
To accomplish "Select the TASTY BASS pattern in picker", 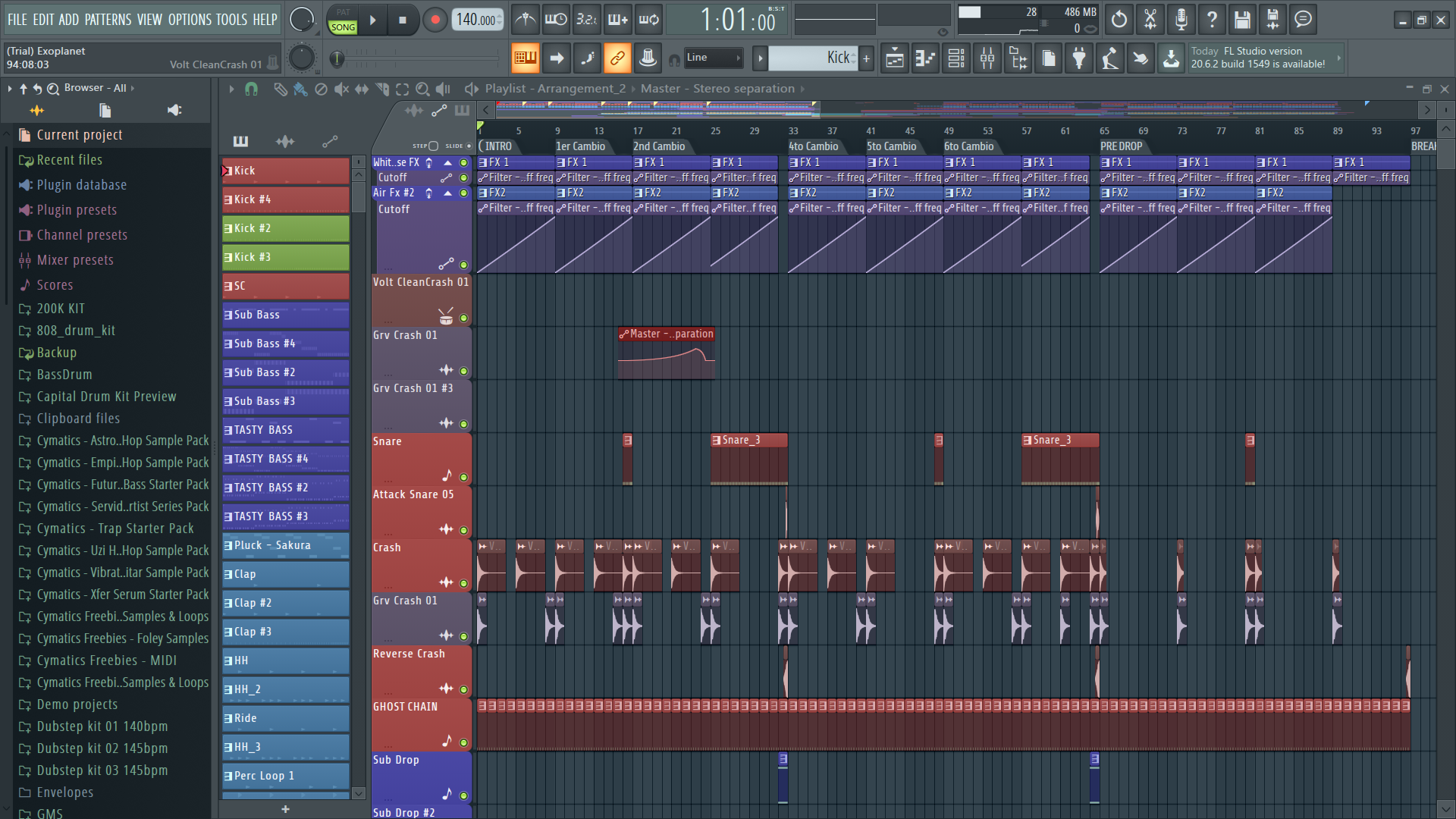I will click(x=286, y=430).
